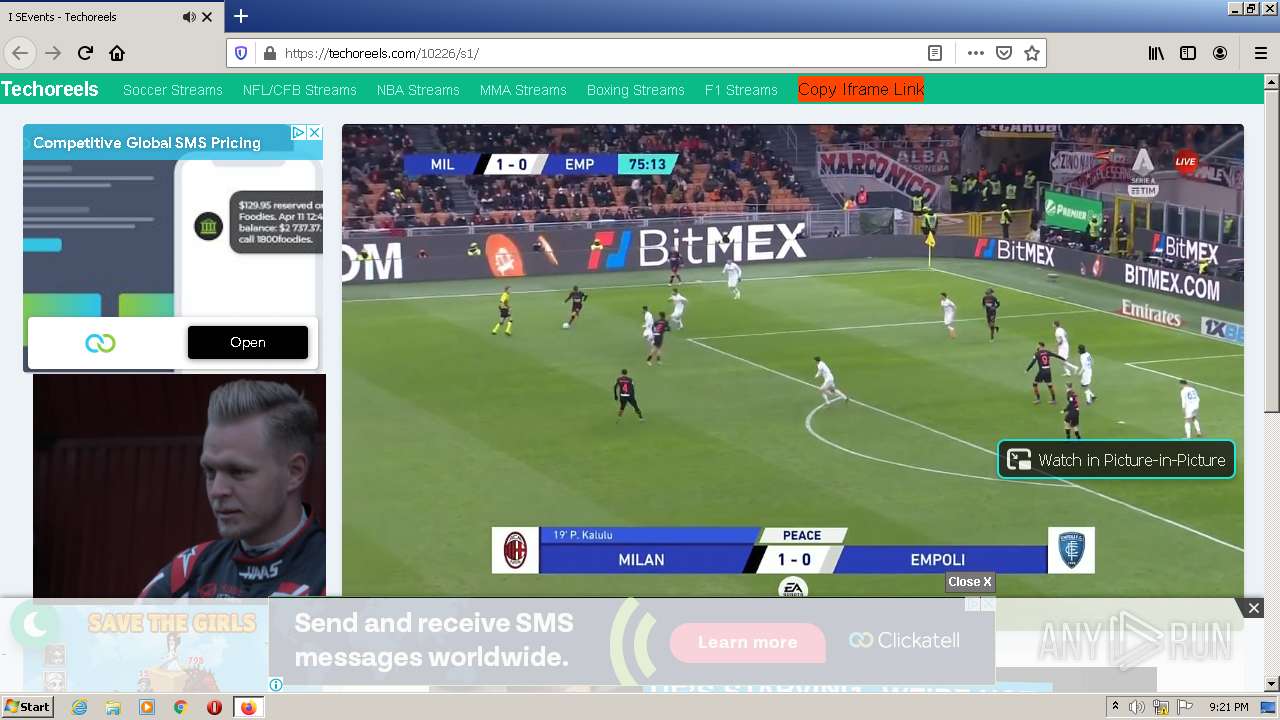
Task: Open the Firefox home page
Action: (x=117, y=53)
